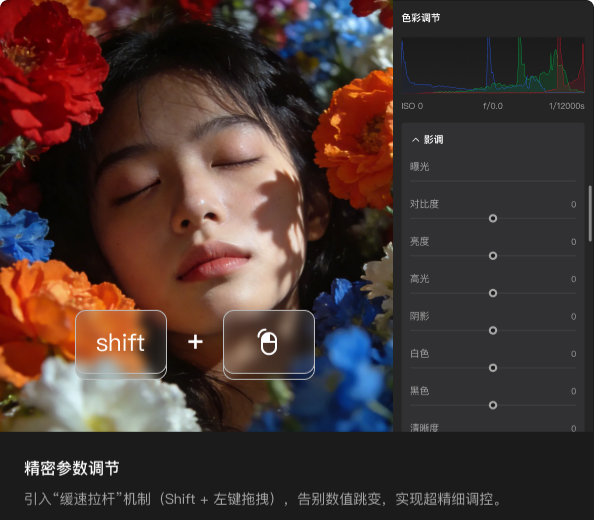Click the RGB histogram graph
The height and width of the screenshot is (520, 594).
pos(493,65)
